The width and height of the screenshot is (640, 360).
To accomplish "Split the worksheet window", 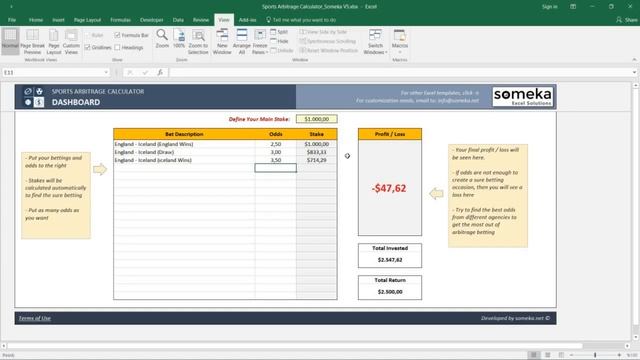I will [279, 32].
